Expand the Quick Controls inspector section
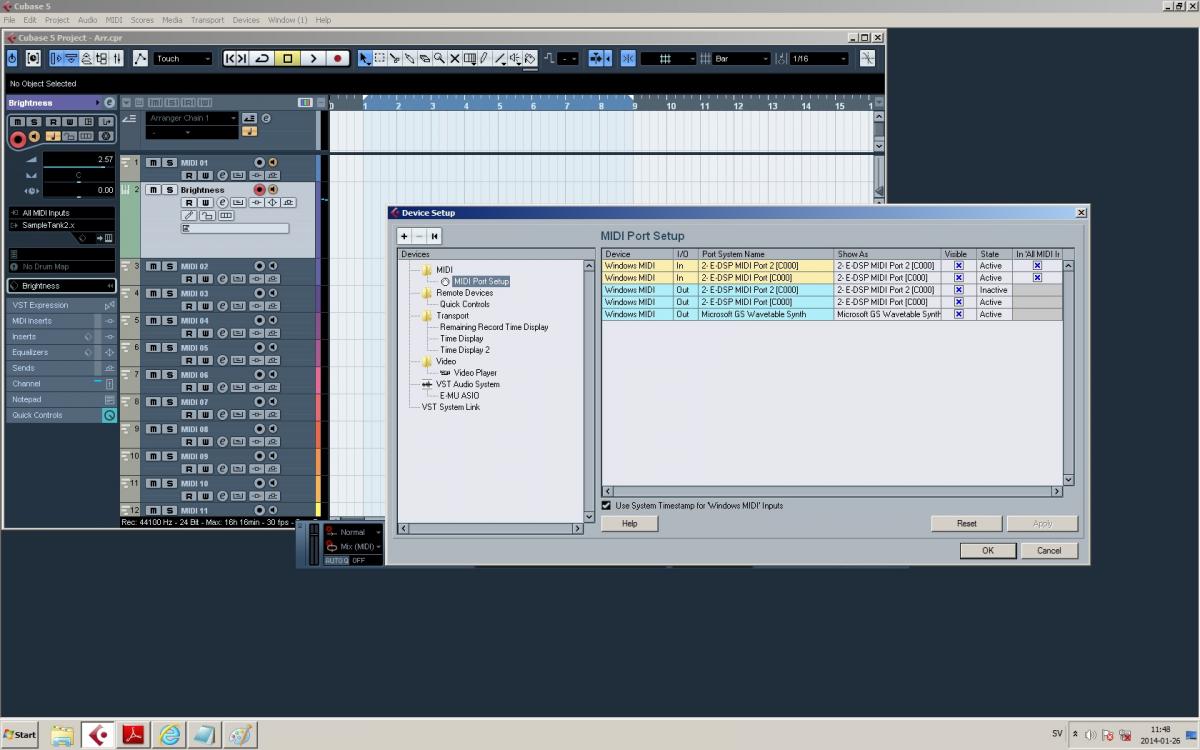 (x=62, y=415)
